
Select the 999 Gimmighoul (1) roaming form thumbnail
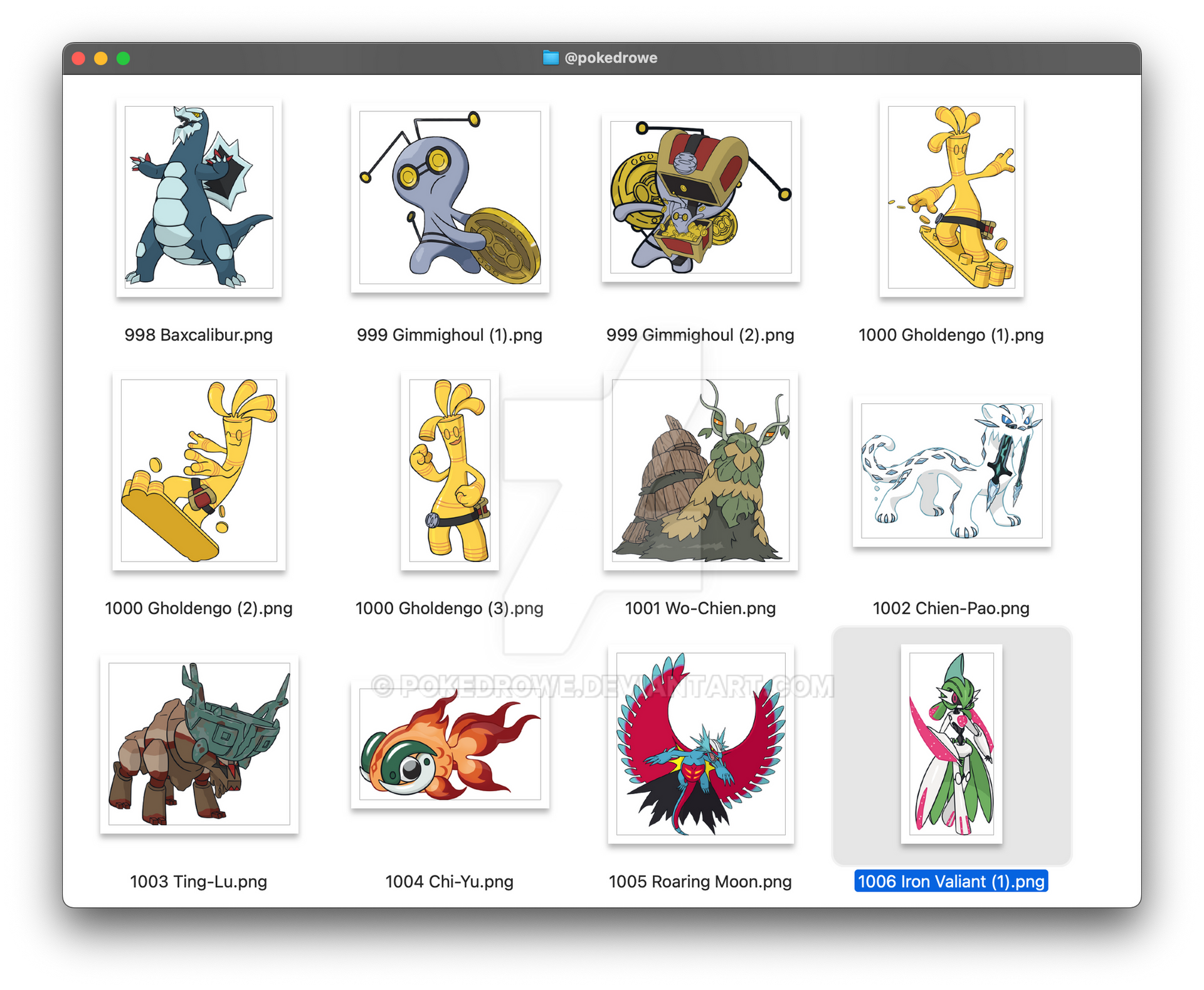tap(450, 197)
